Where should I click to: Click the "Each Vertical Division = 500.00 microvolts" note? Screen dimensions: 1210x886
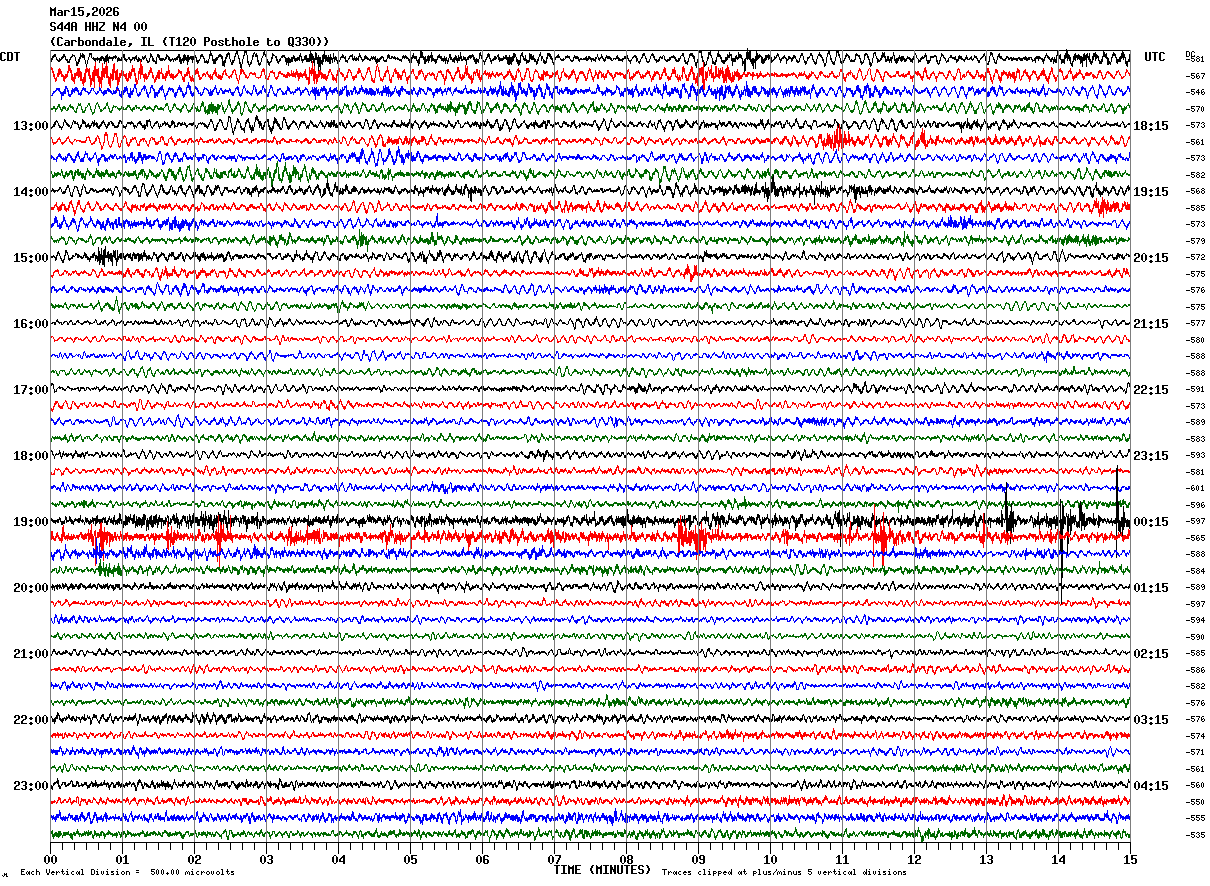click(127, 873)
